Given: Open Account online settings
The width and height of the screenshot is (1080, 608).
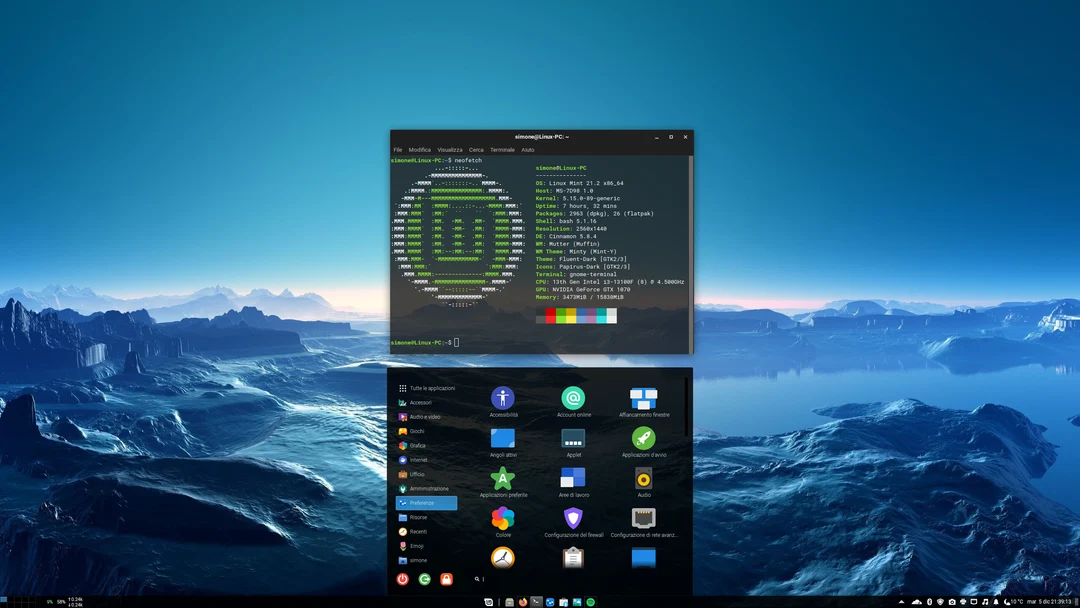Looking at the screenshot, I should (x=575, y=399).
